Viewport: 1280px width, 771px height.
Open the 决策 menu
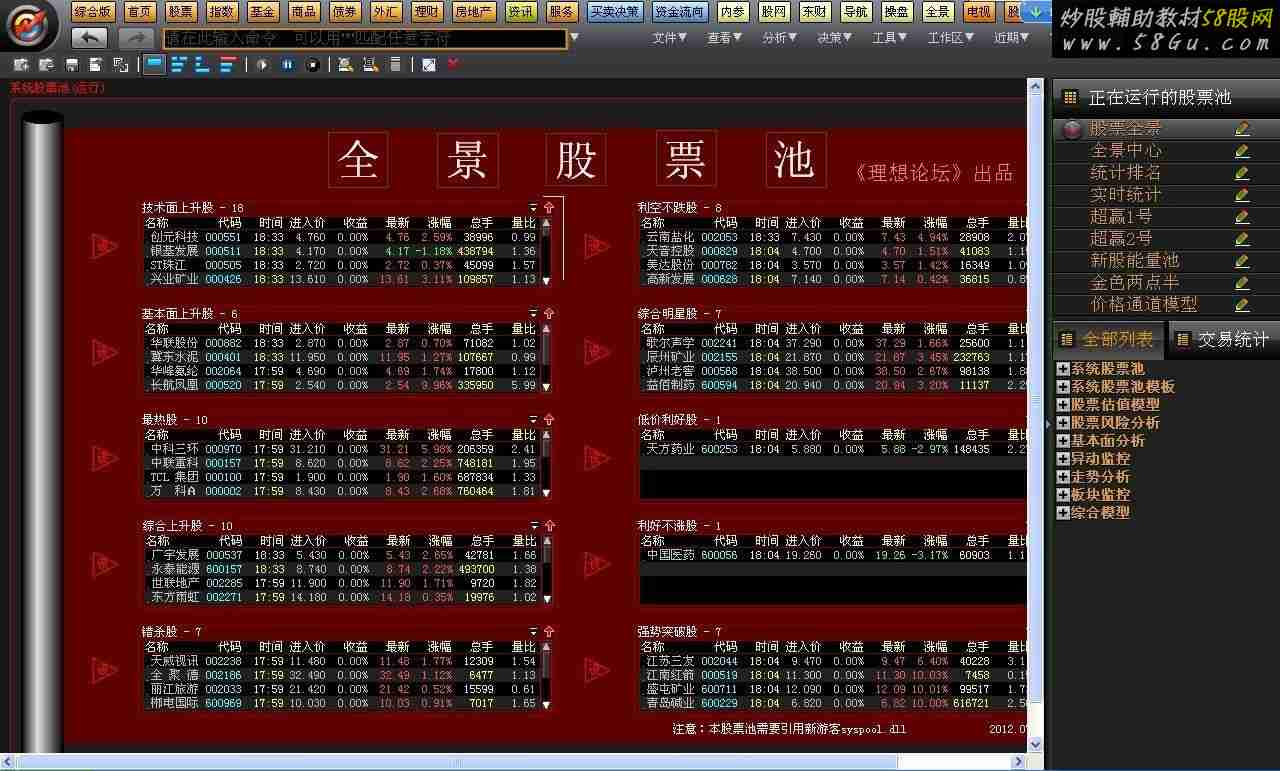pyautogui.click(x=835, y=38)
